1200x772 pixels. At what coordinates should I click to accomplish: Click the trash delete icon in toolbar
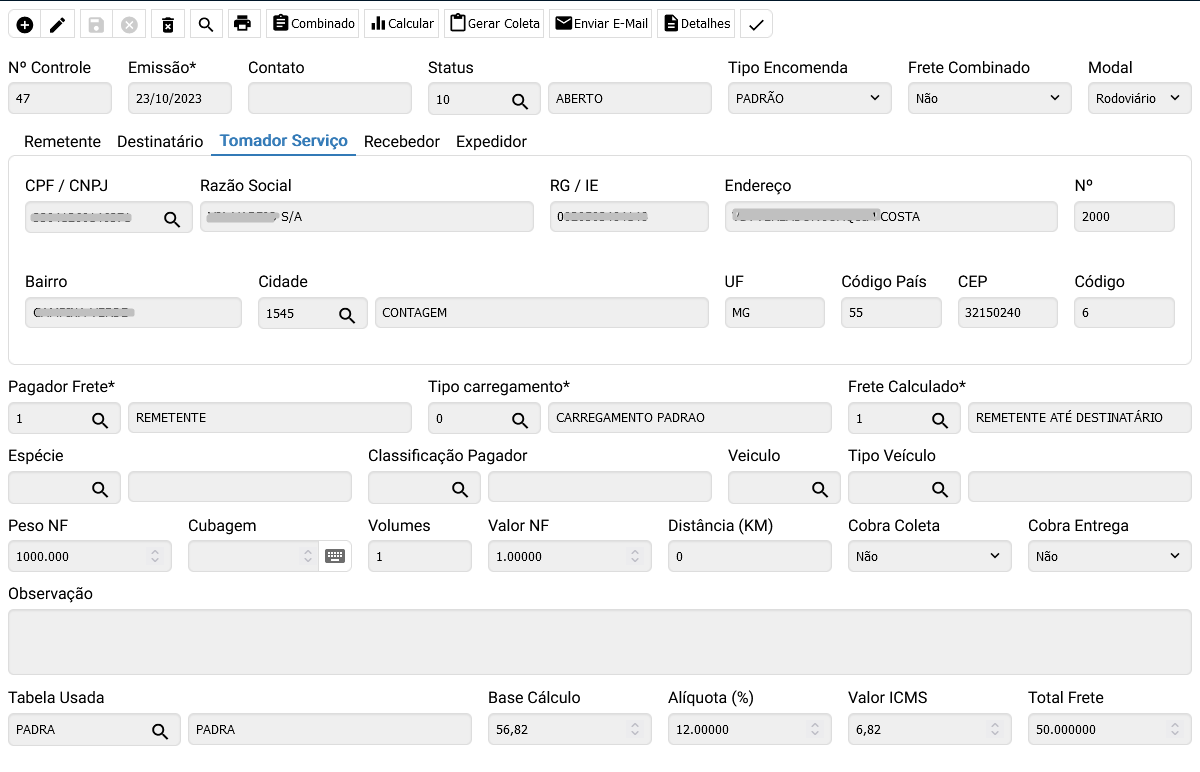[168, 24]
